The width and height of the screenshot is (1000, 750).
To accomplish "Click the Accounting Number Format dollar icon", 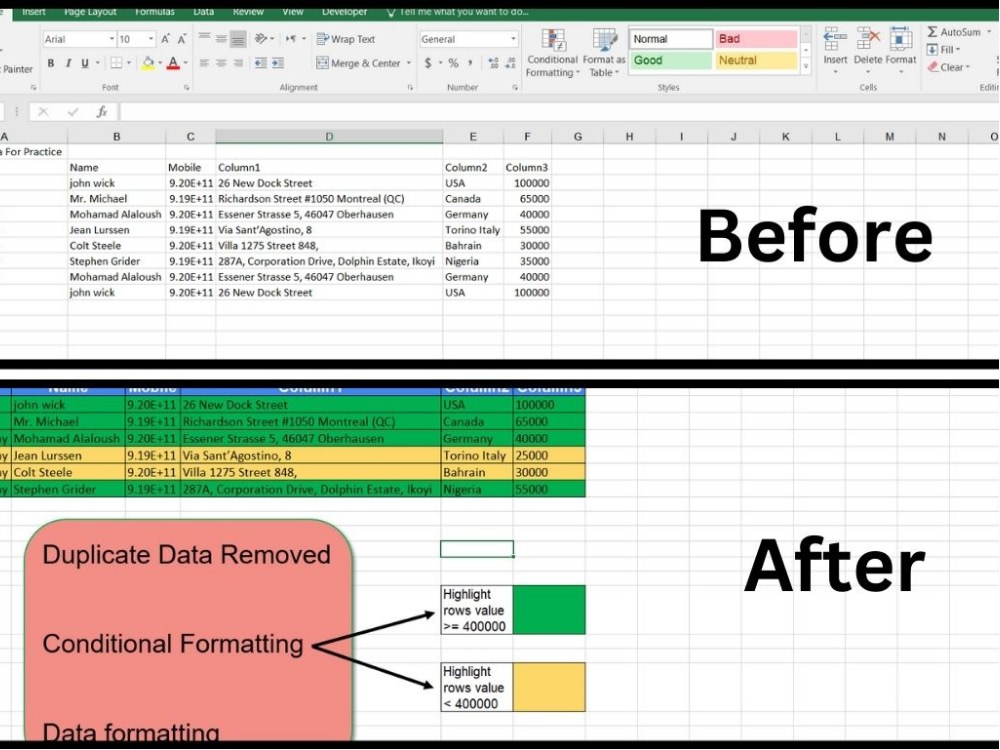I will point(428,63).
